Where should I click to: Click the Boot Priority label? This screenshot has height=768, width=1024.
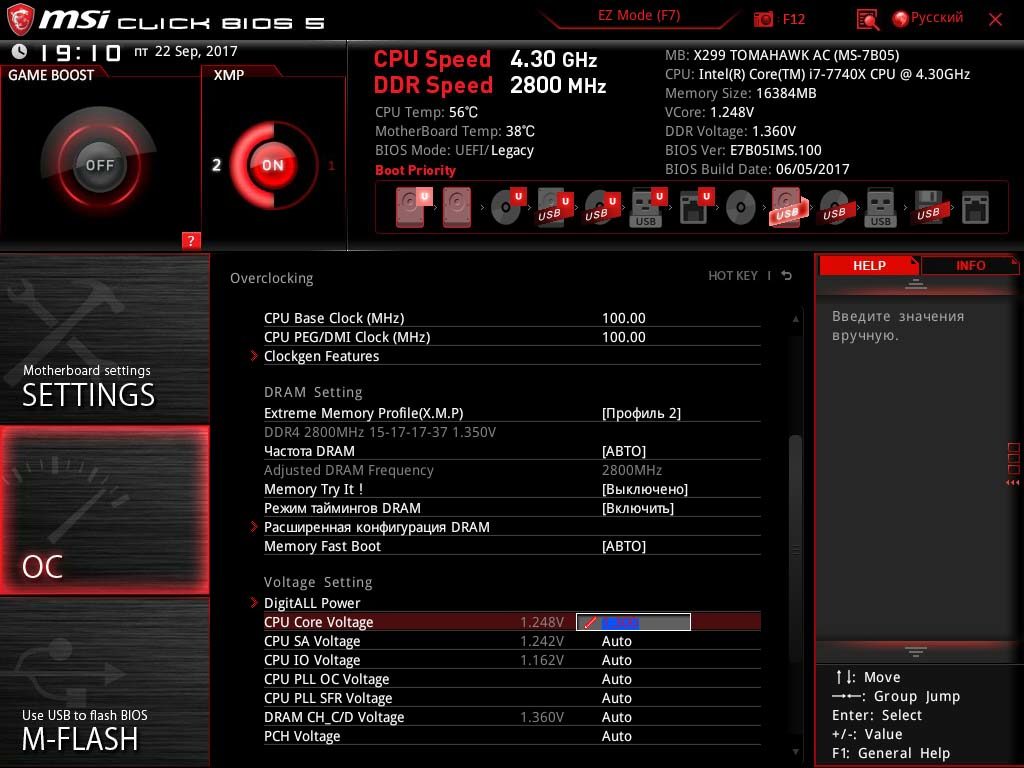(415, 170)
